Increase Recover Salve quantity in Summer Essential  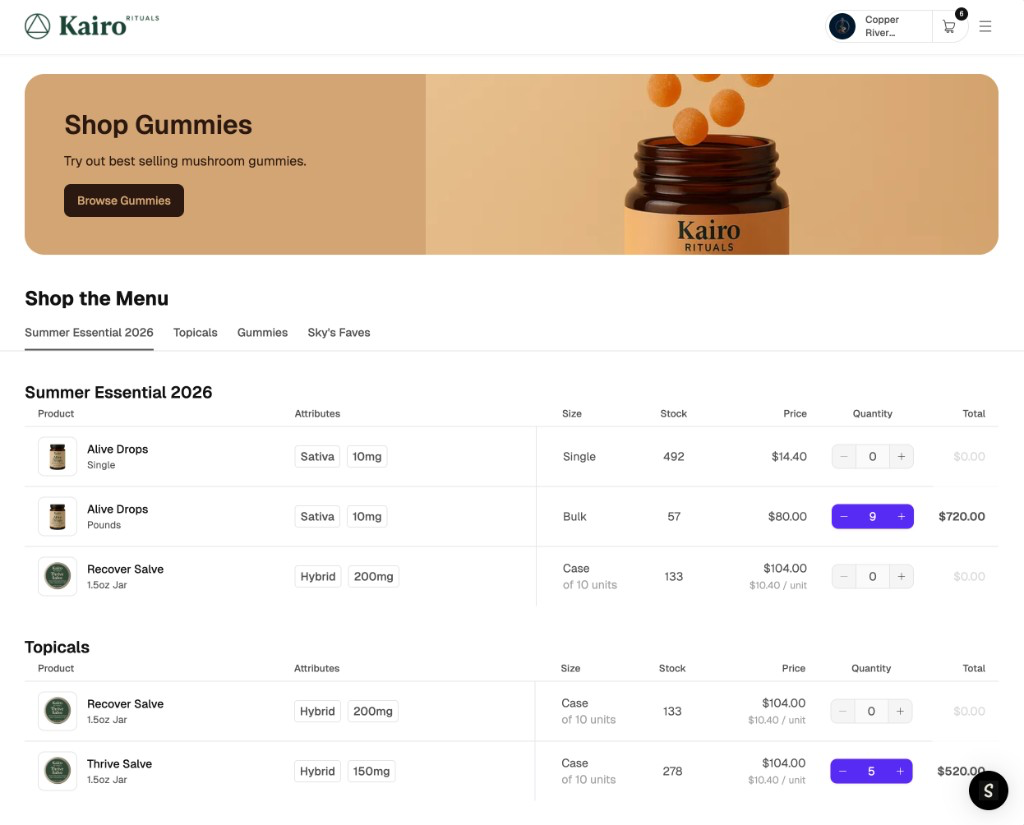(901, 577)
